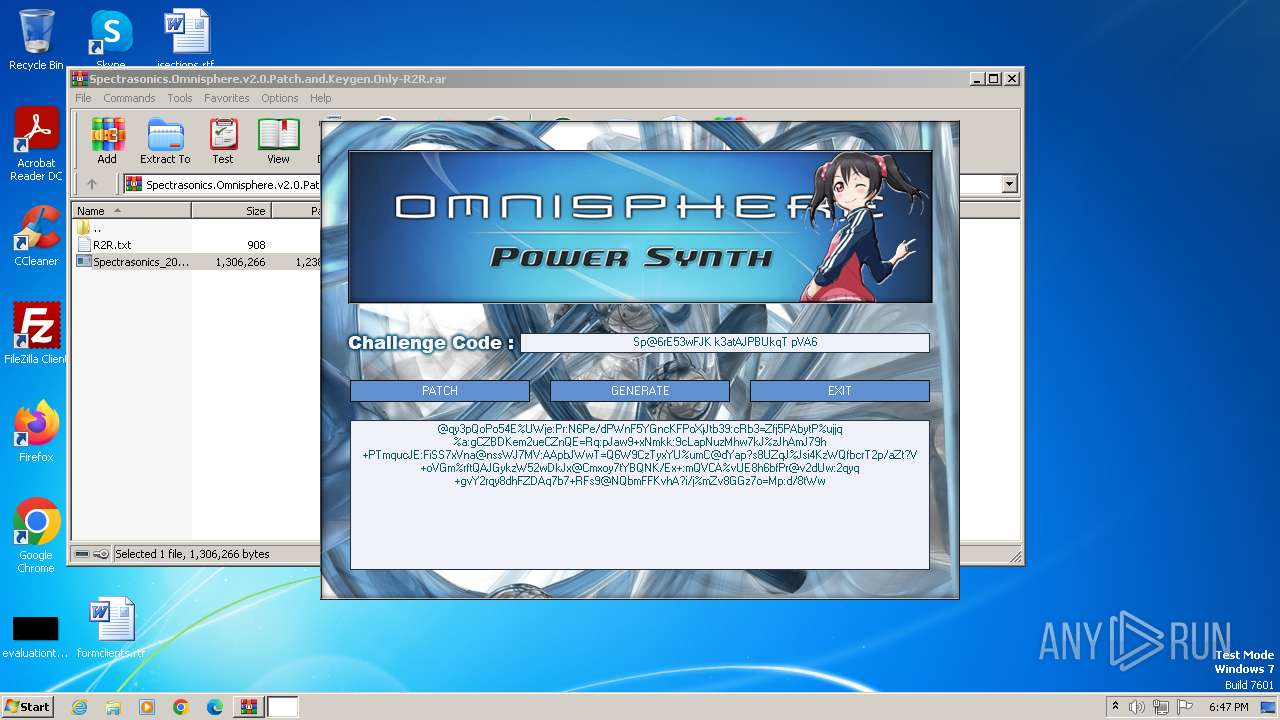
Task: Open the Recycle Bin desktop icon
Action: [36, 40]
